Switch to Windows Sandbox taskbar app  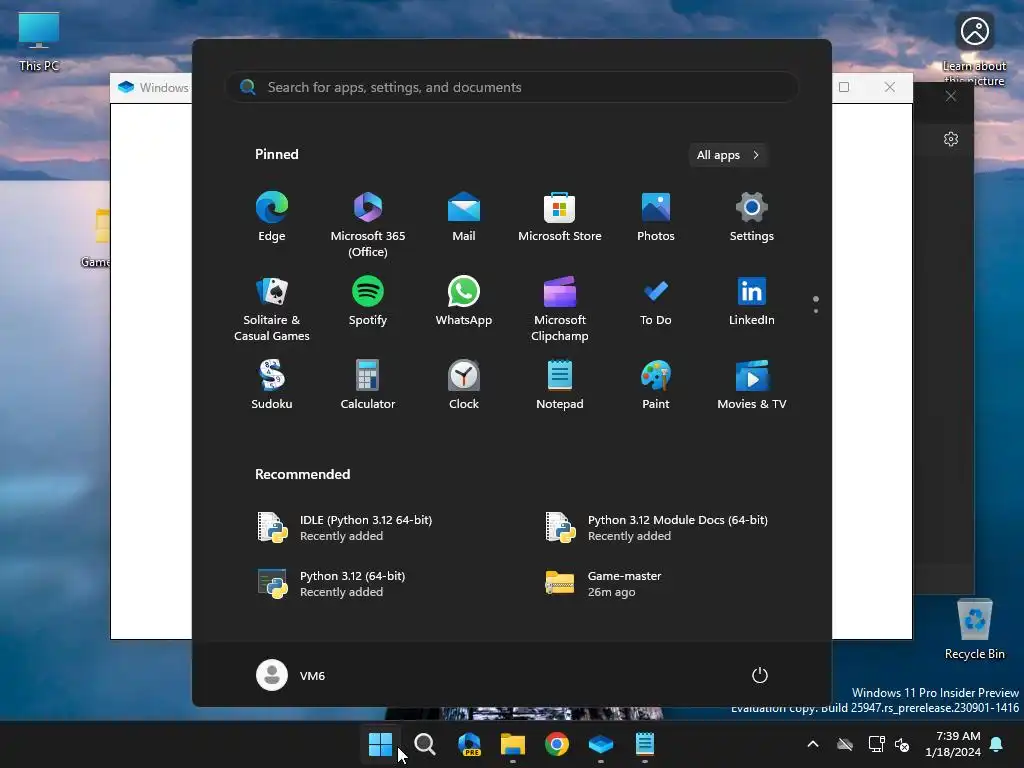(x=601, y=744)
